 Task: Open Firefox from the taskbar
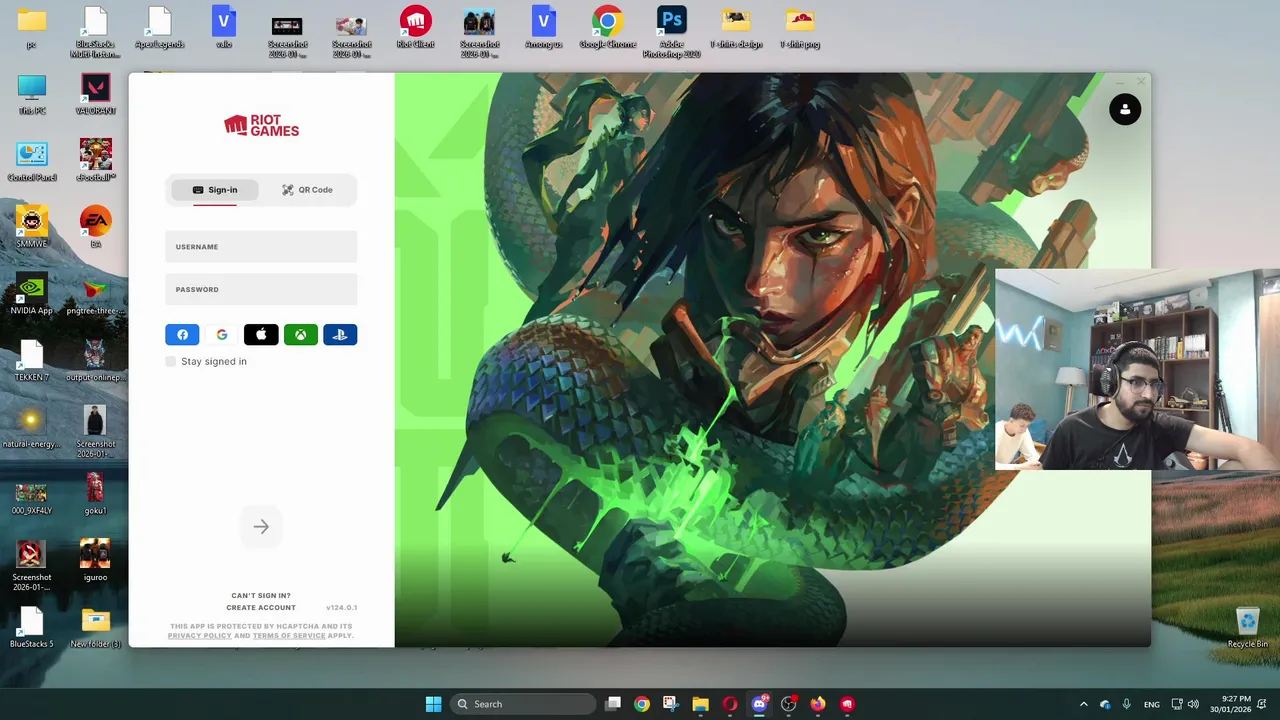(x=818, y=704)
